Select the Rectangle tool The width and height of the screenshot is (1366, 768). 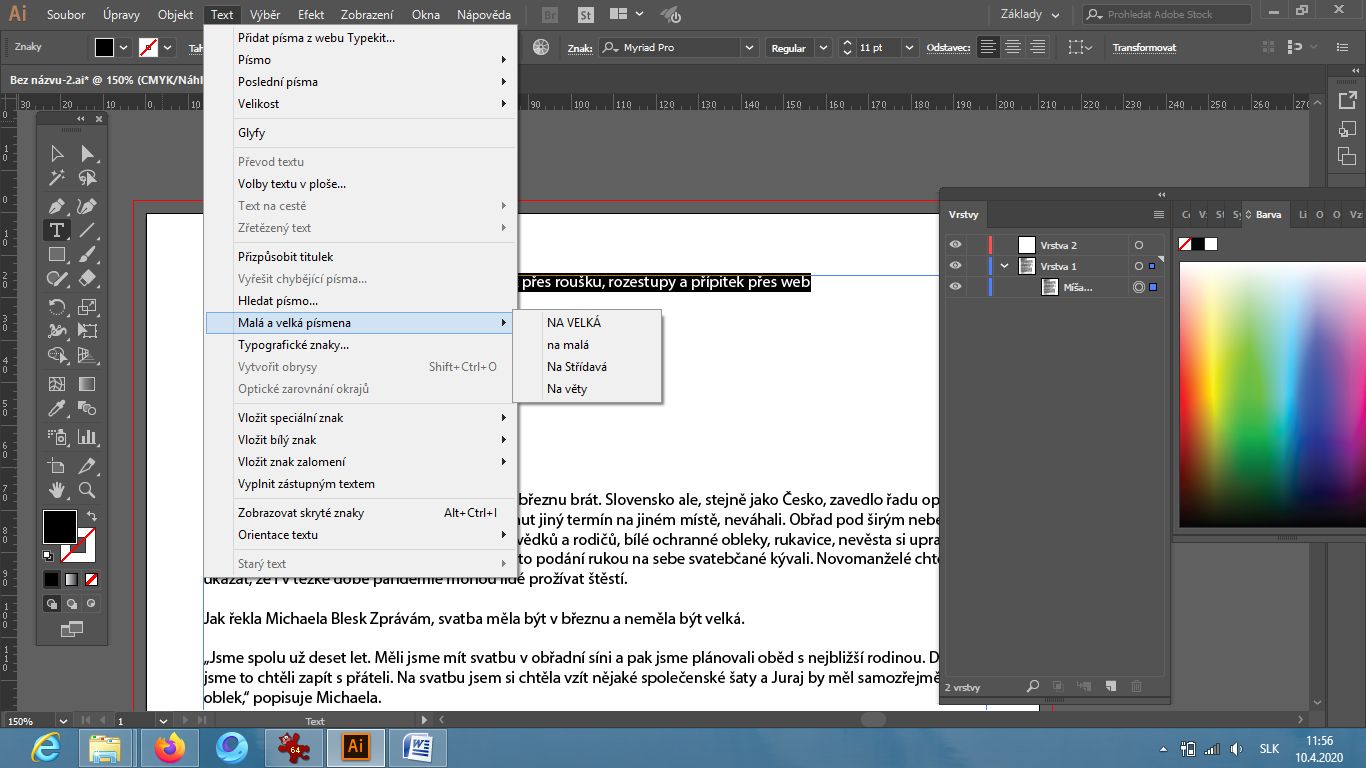(x=57, y=255)
